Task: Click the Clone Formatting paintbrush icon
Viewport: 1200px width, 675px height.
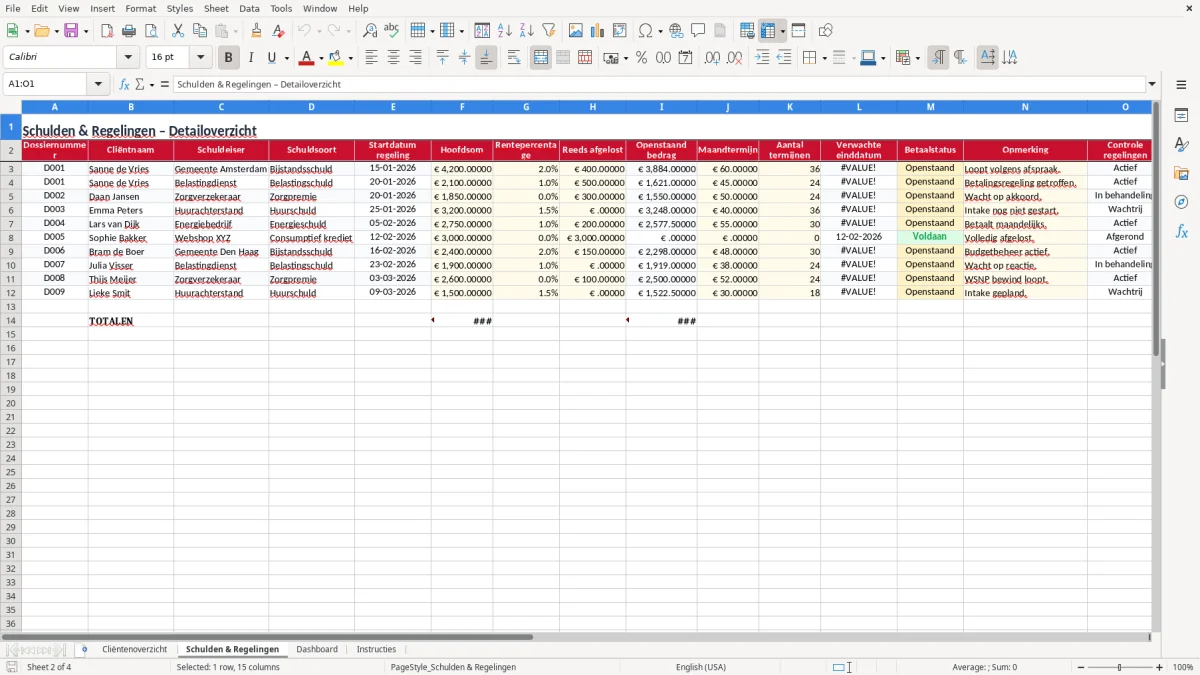Action: pos(256,31)
